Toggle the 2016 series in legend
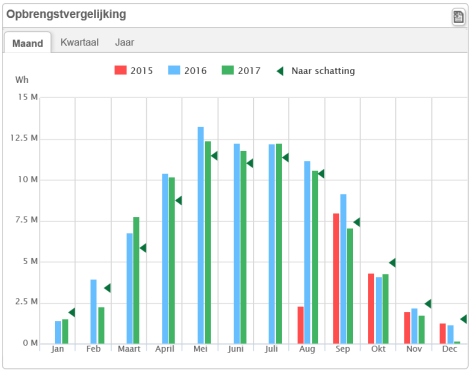Image resolution: width=471 pixels, height=371 pixels. tap(187, 71)
